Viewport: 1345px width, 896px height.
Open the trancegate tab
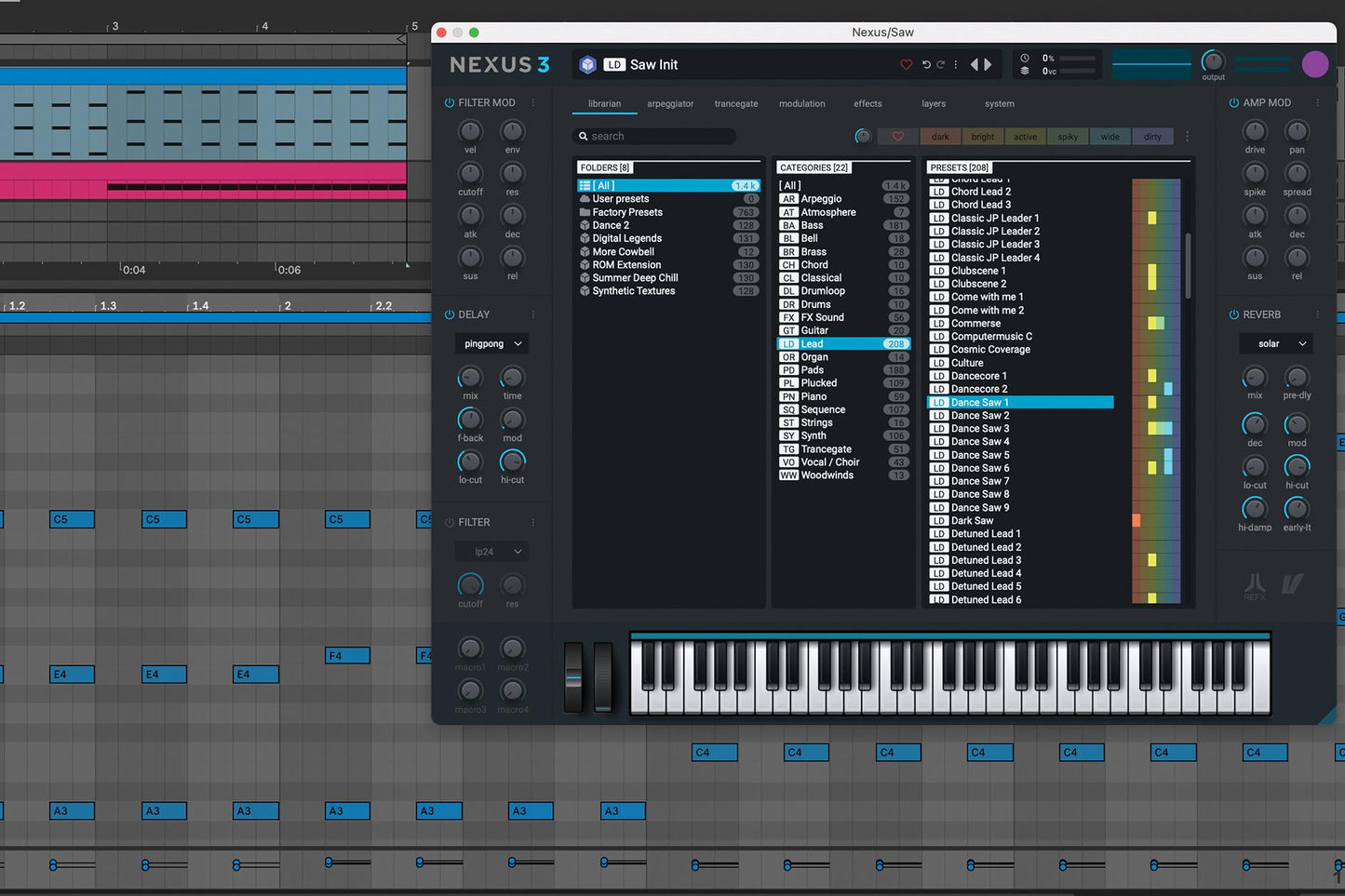[736, 104]
